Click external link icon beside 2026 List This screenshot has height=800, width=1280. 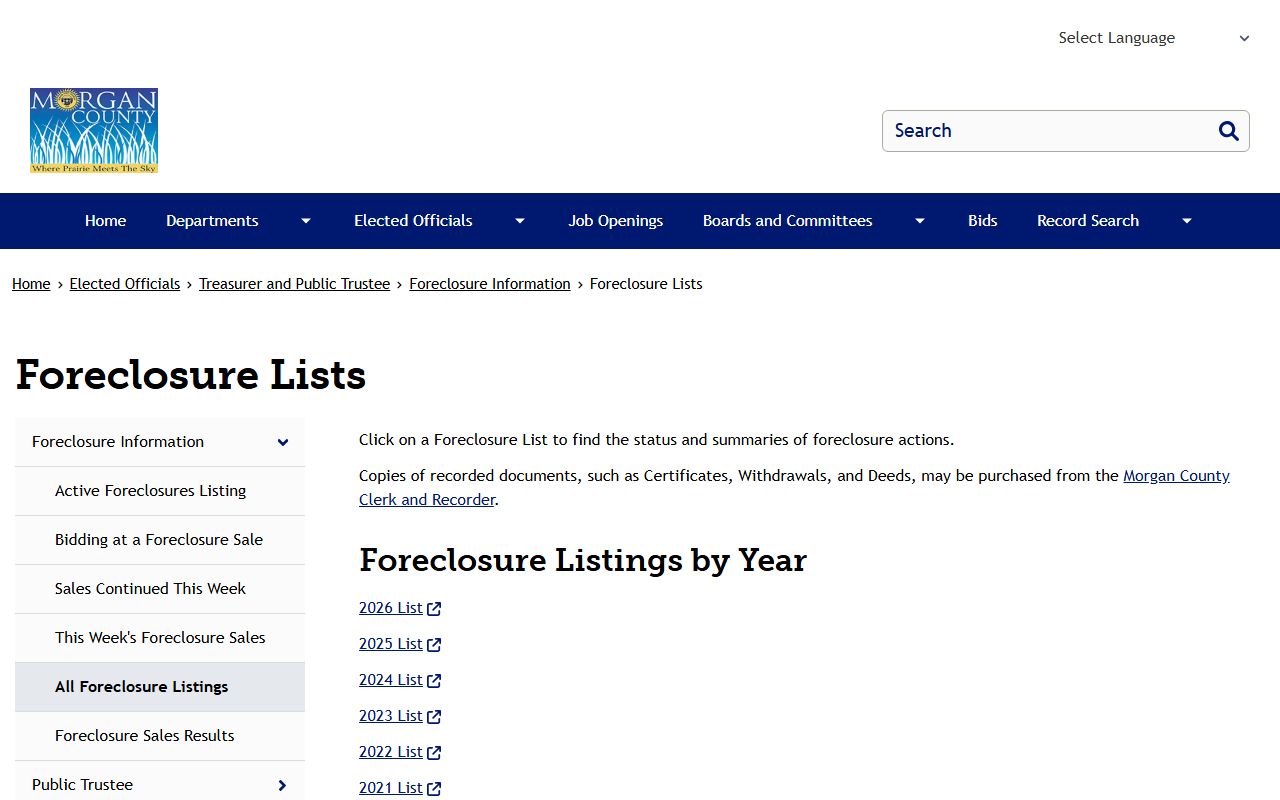[434, 609]
